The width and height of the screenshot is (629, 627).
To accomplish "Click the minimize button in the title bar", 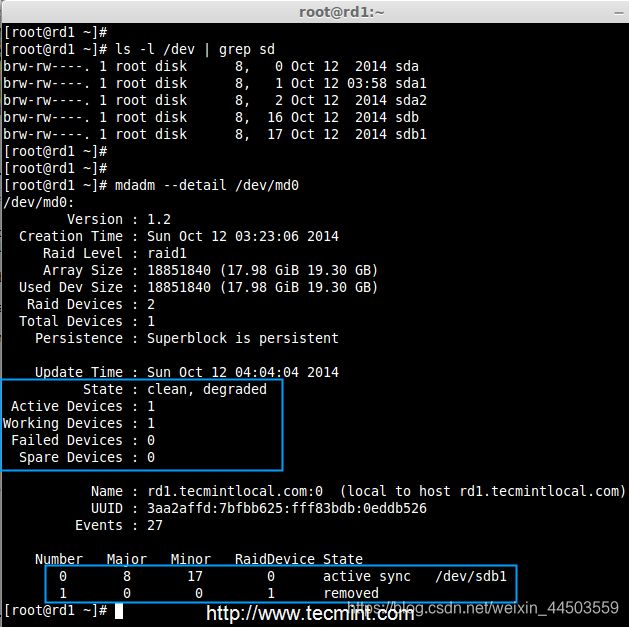I will point(618,13).
